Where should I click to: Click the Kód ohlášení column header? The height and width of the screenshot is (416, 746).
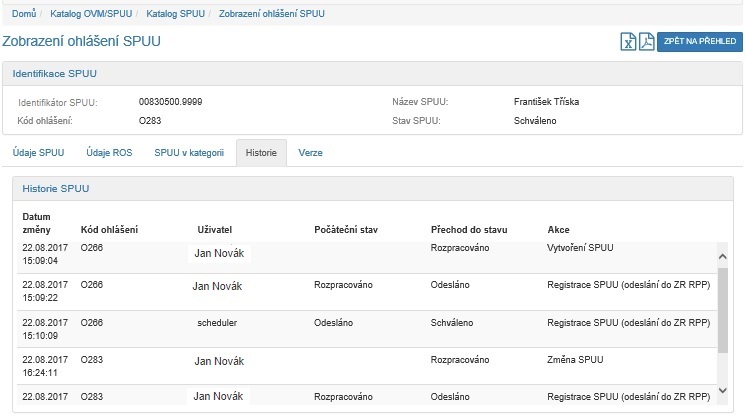(109, 230)
